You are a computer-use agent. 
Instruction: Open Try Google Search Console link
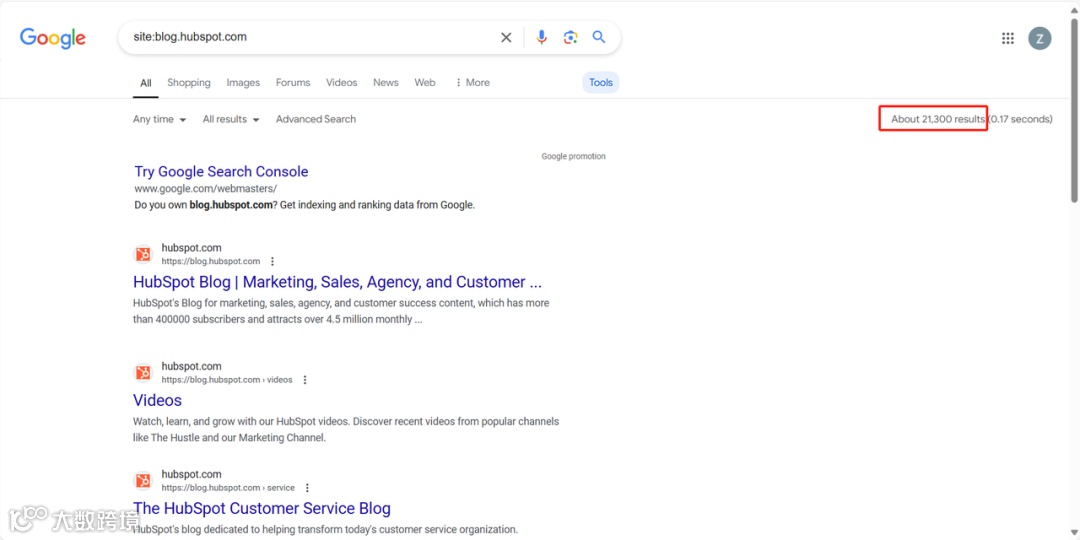pyautogui.click(x=221, y=172)
